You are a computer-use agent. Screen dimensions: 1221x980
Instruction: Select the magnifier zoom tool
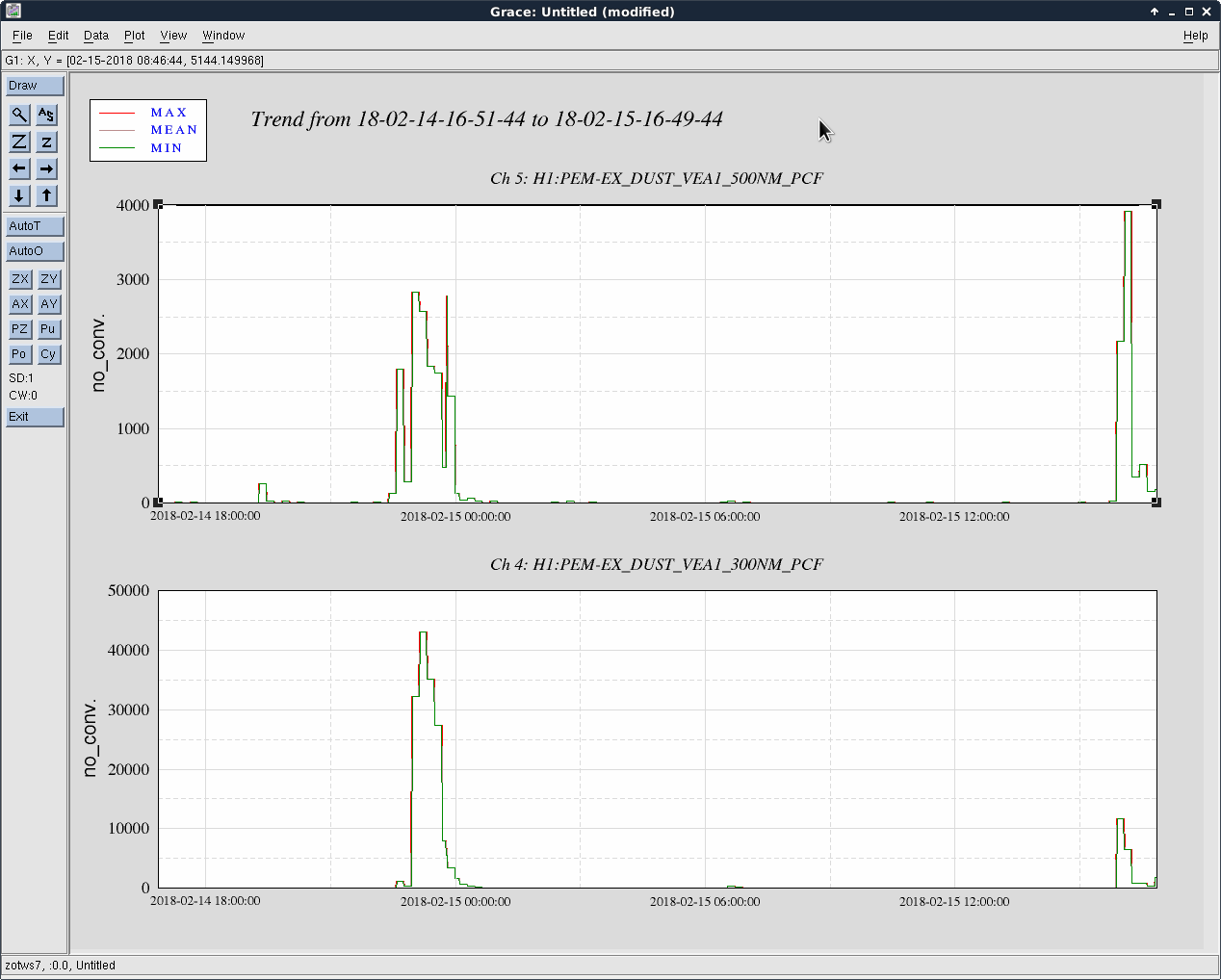[x=19, y=116]
